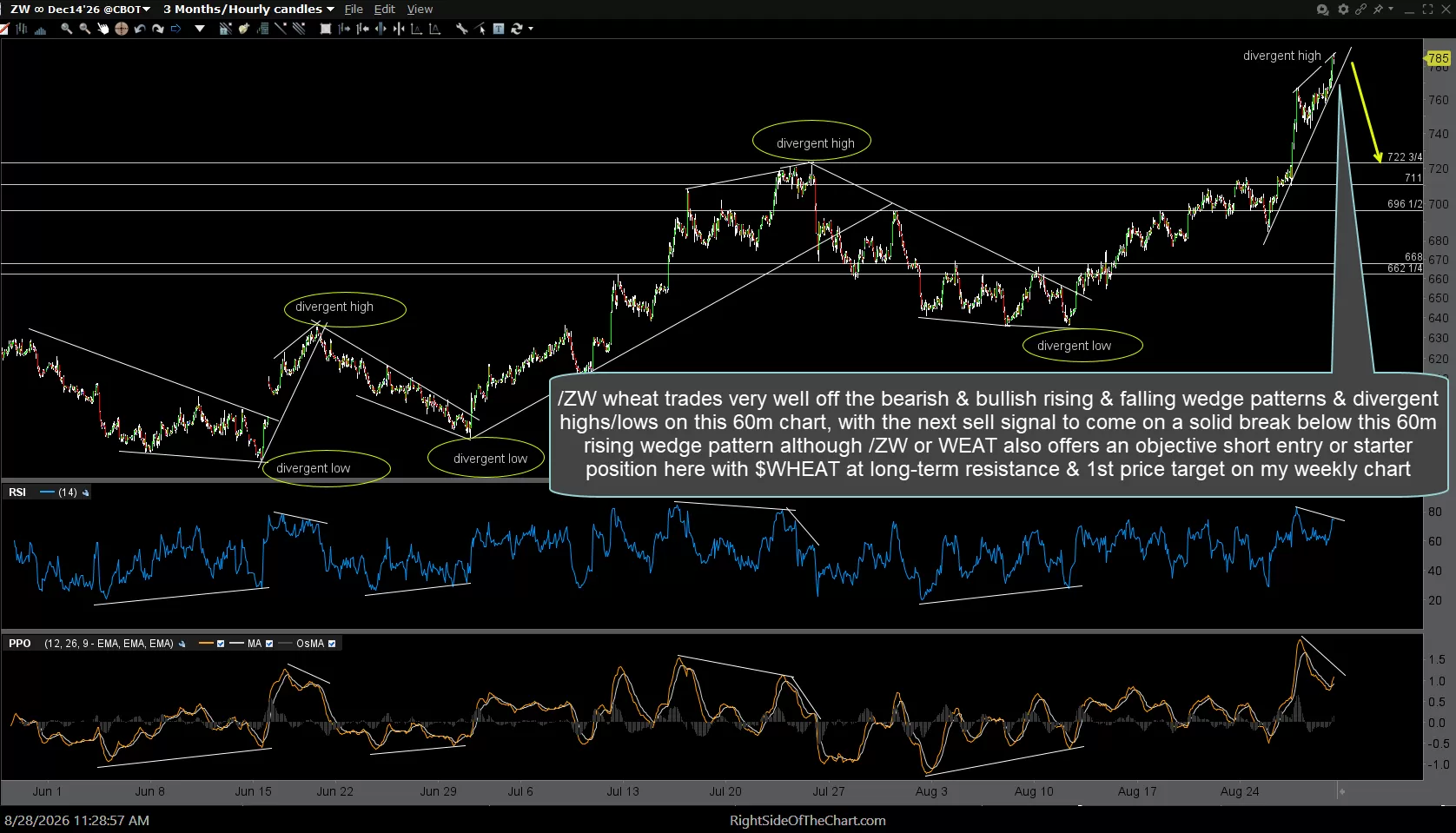Screen dimensions: 1456x833
Task: Expand the toolbar triangle dropdown
Action: 200,29
